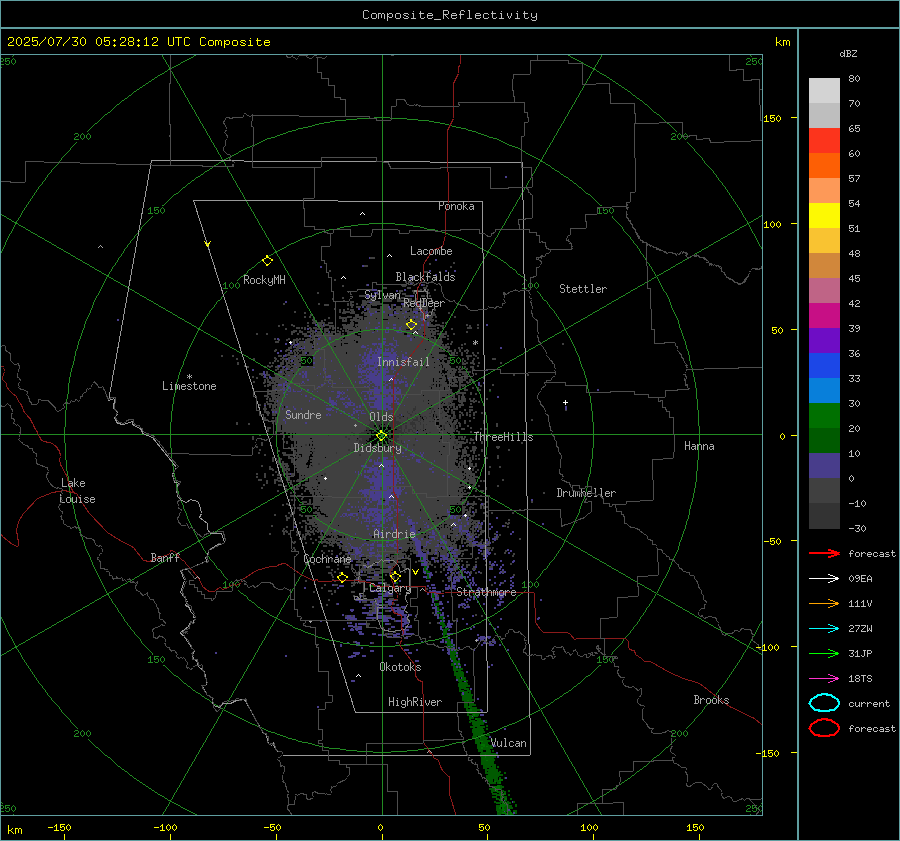
Task: Click the 'Composite_Reflectivity' title text
Action: pos(450,15)
